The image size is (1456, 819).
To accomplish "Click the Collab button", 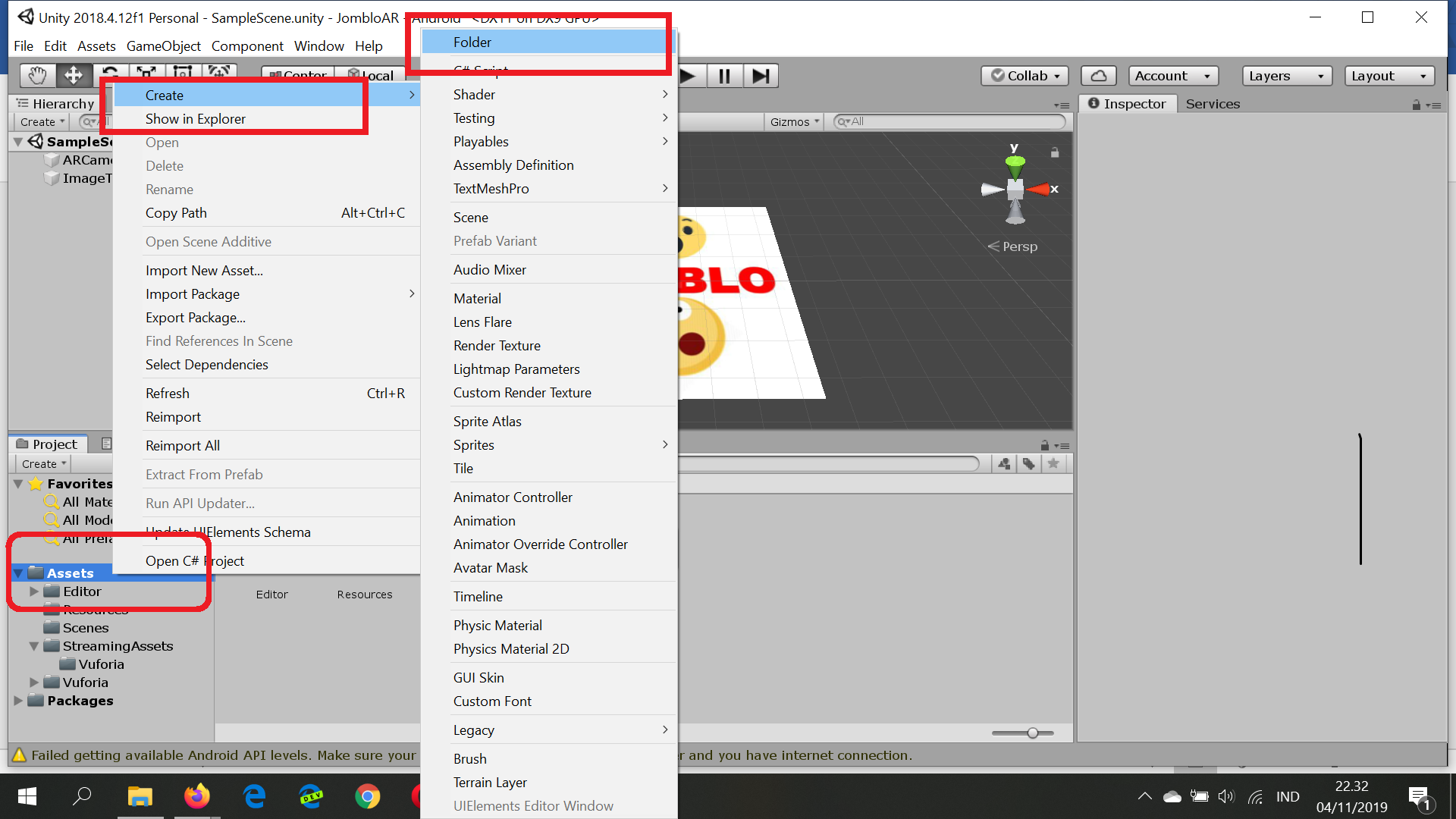I will click(1025, 76).
